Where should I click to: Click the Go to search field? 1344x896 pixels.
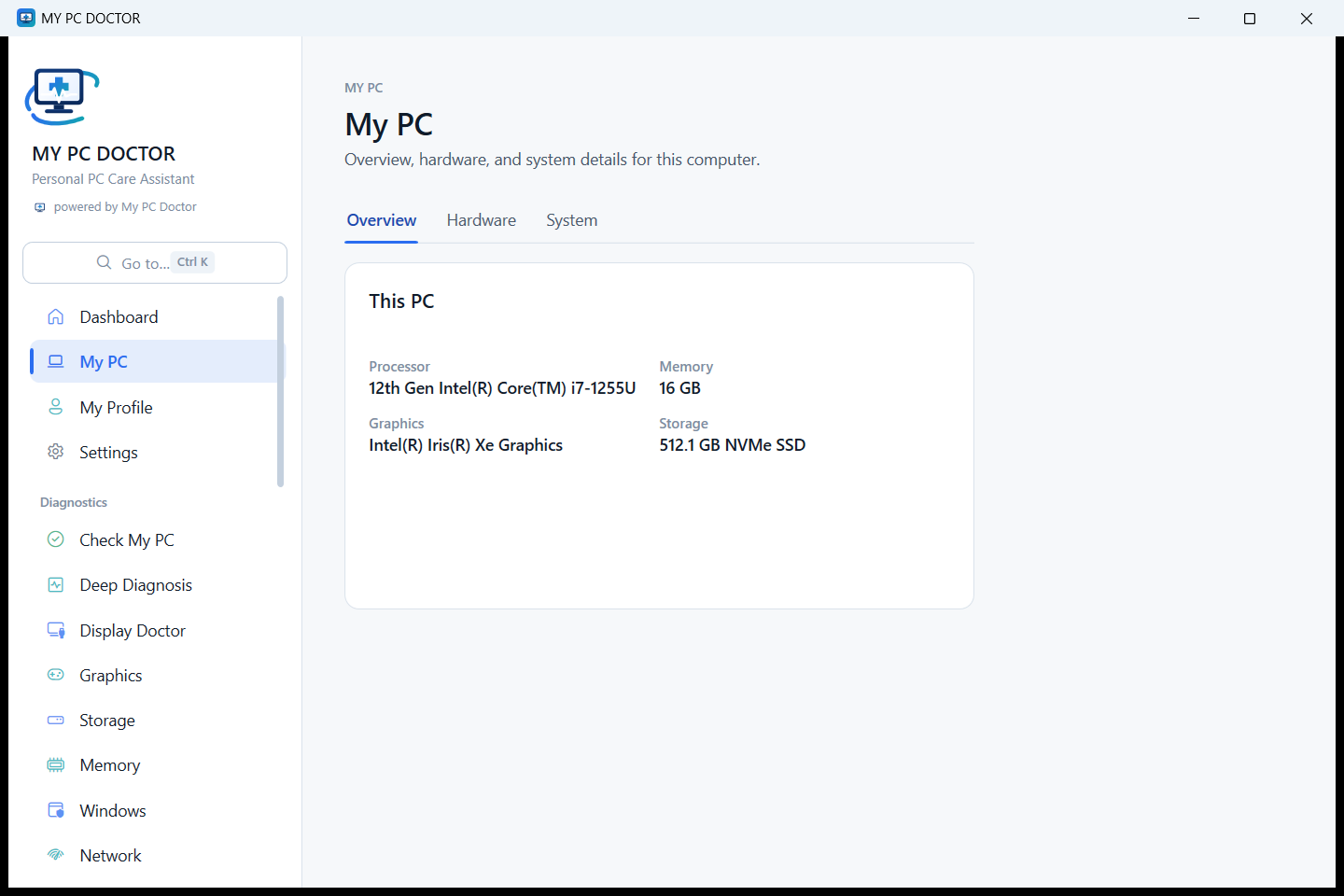[x=155, y=262]
